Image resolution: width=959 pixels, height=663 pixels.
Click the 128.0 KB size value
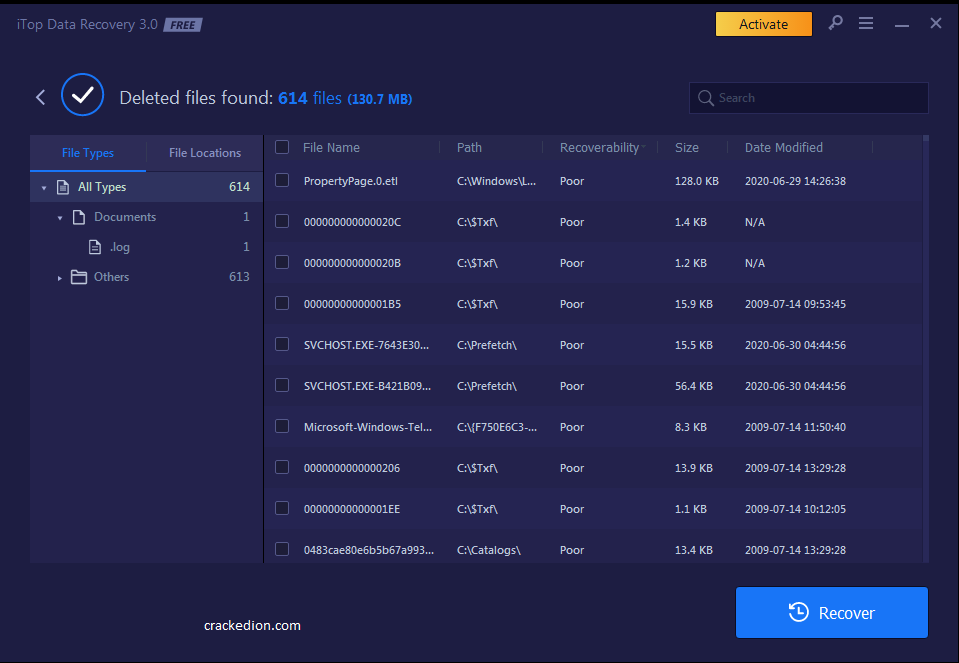(697, 181)
